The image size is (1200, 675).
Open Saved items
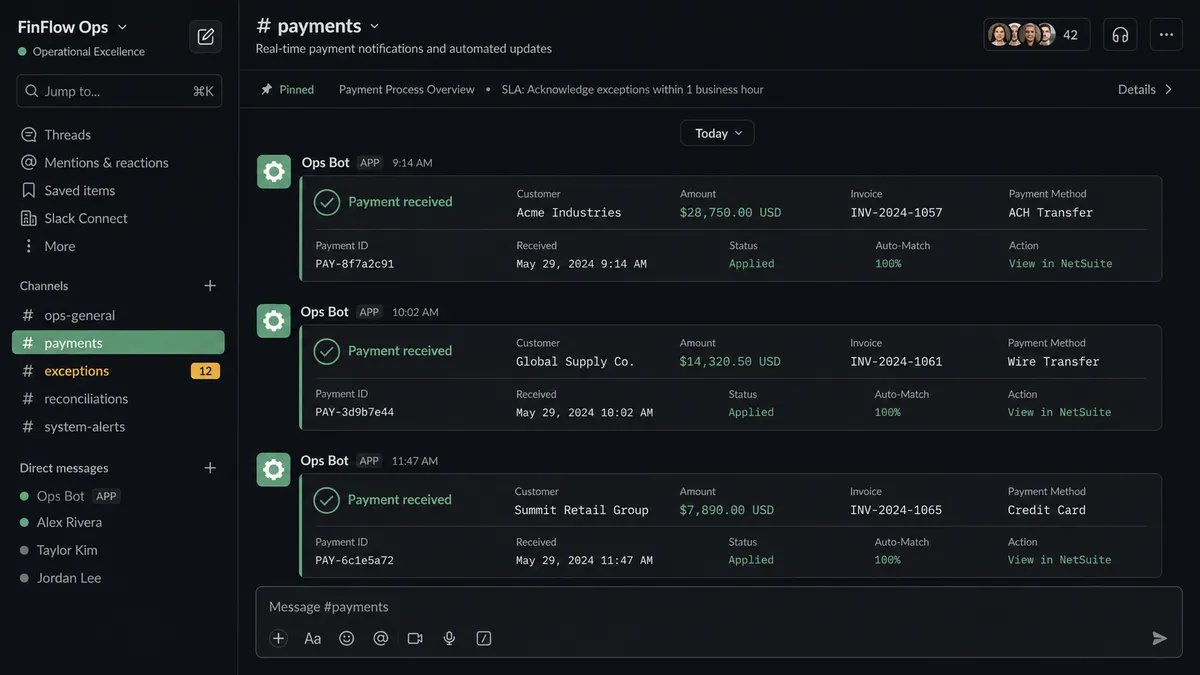pyautogui.click(x=68, y=191)
